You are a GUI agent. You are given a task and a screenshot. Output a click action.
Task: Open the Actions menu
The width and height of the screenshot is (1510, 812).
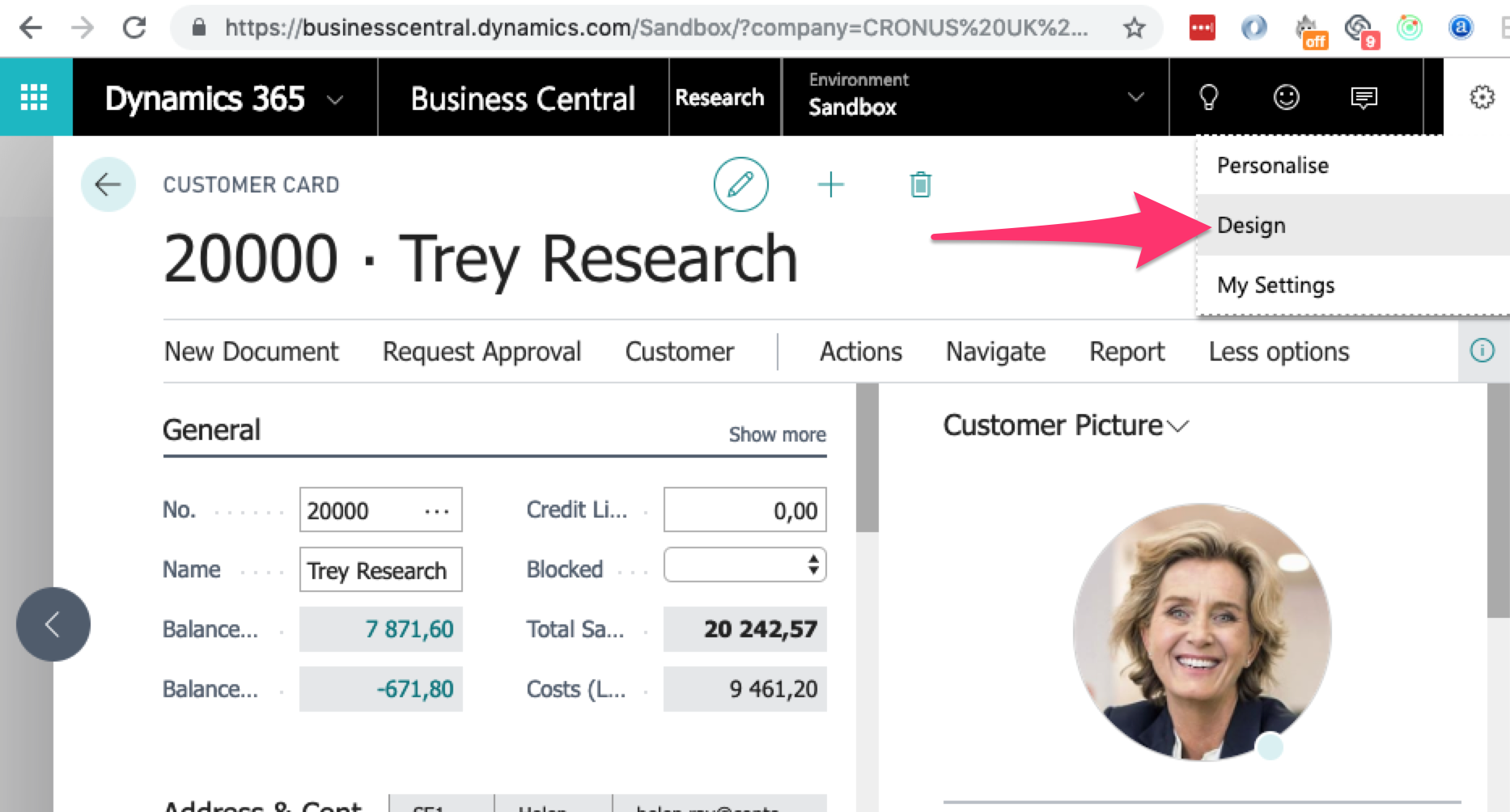point(861,352)
